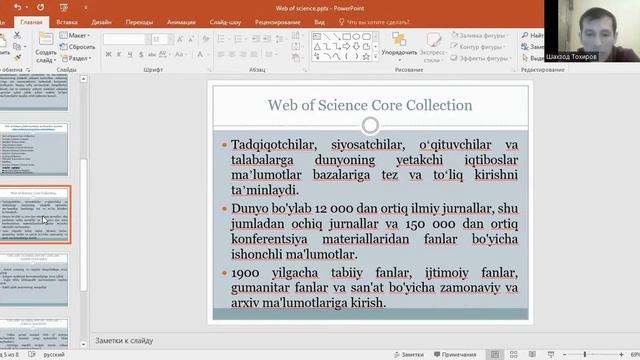Open the Дизайн ribbon tab
The width and height of the screenshot is (640, 360).
(101, 22)
